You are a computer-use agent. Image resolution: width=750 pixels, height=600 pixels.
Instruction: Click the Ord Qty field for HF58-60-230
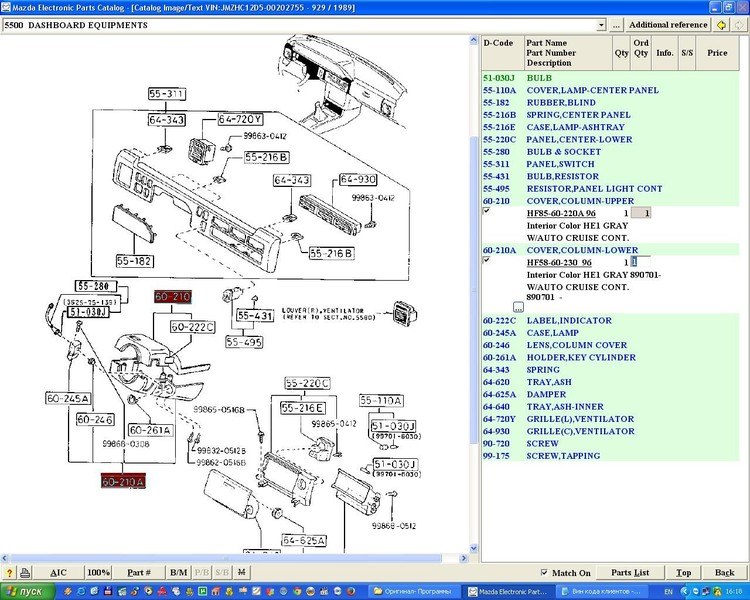click(641, 262)
